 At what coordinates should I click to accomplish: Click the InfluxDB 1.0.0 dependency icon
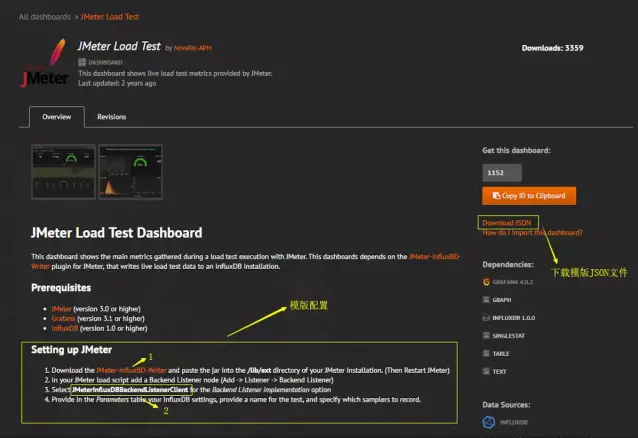[x=486, y=318]
